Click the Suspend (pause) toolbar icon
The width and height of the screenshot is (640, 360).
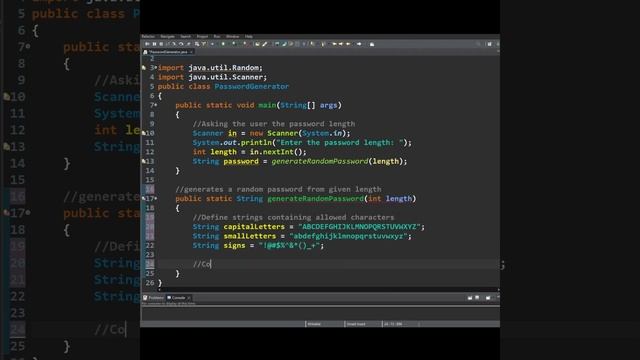[154, 44]
